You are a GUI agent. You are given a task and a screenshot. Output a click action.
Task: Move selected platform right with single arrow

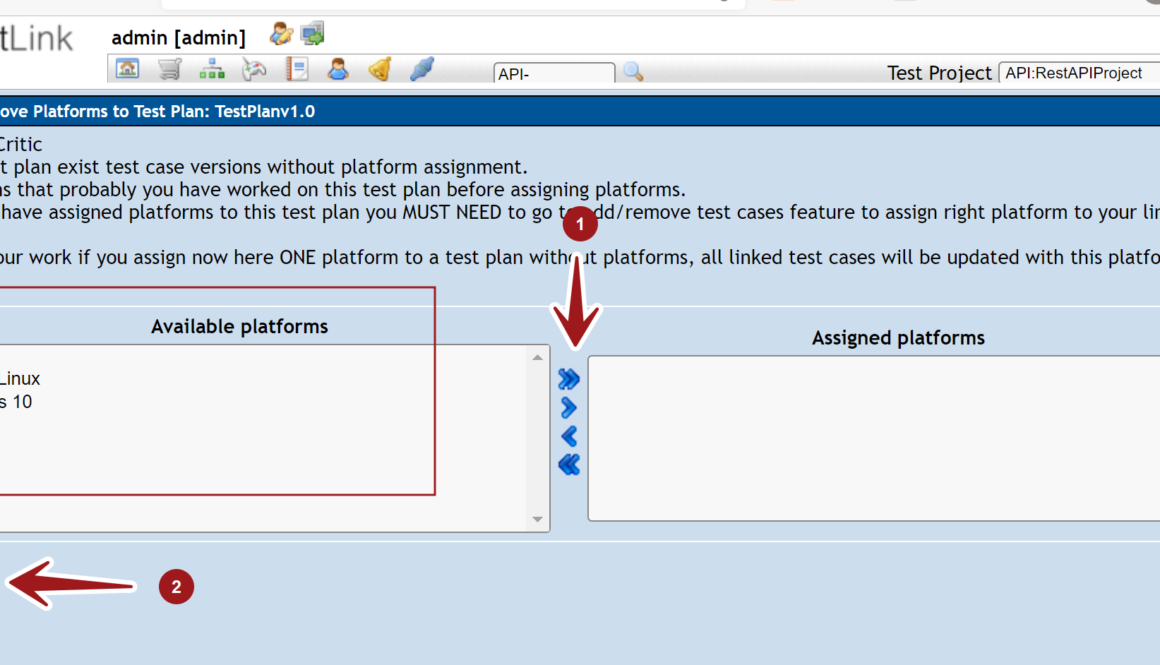569,407
